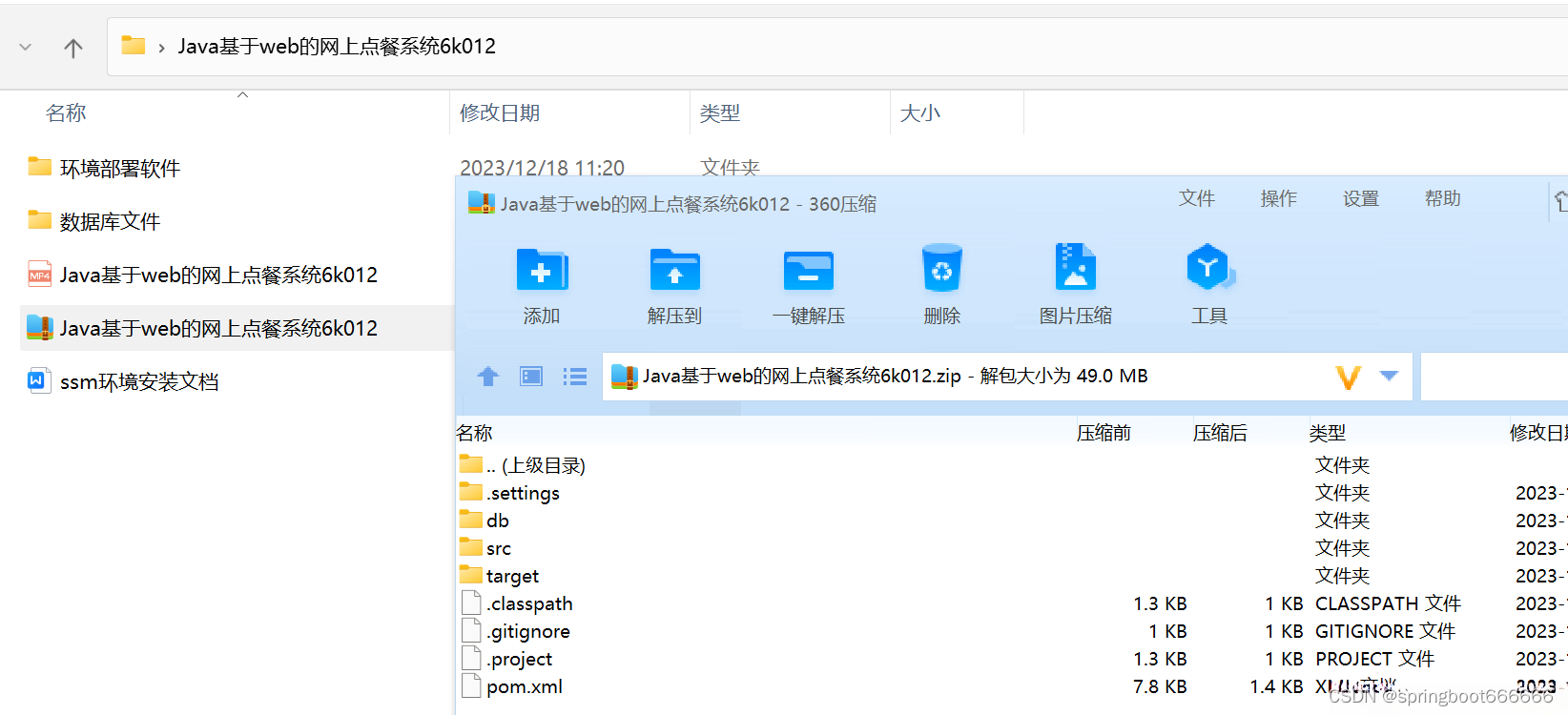Click the Explorer up-arrow navigation button
The width and height of the screenshot is (1568, 715).
coord(73,48)
